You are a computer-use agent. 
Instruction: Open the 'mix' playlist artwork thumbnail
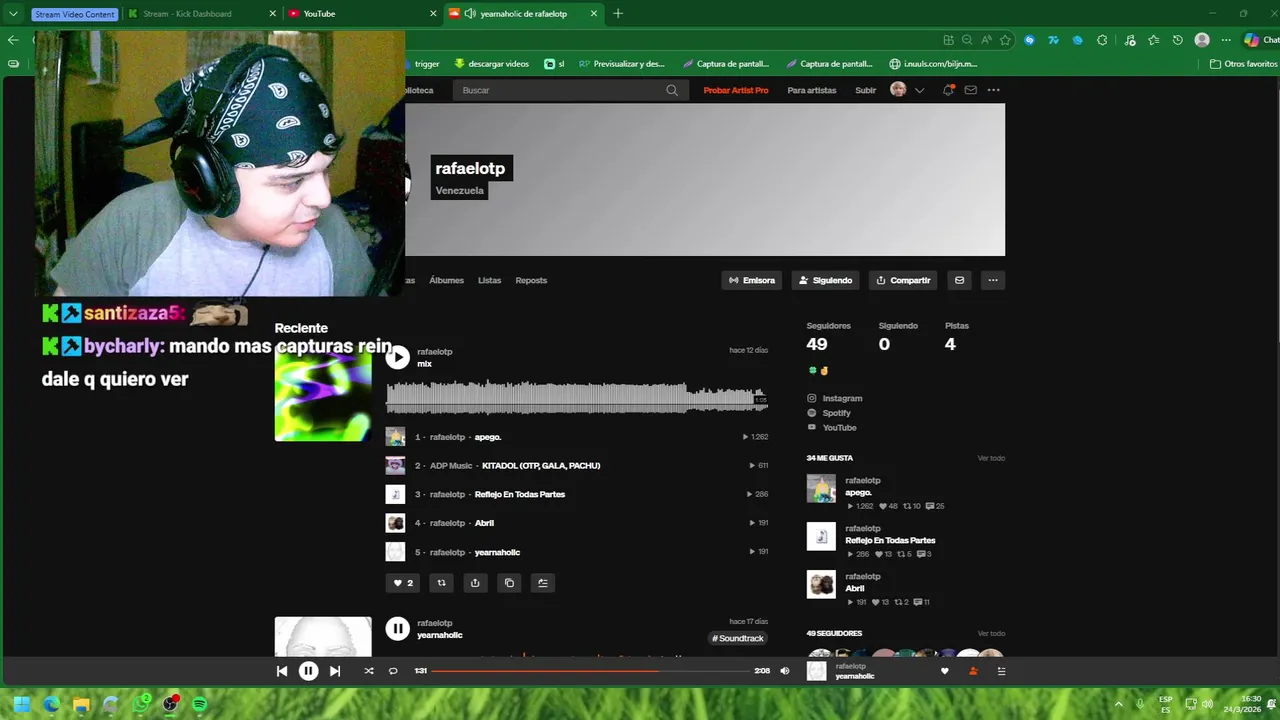(323, 393)
